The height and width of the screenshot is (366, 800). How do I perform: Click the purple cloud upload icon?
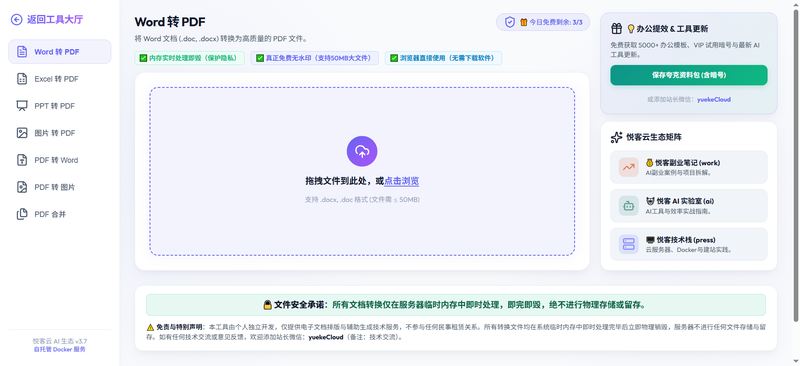[x=362, y=151]
